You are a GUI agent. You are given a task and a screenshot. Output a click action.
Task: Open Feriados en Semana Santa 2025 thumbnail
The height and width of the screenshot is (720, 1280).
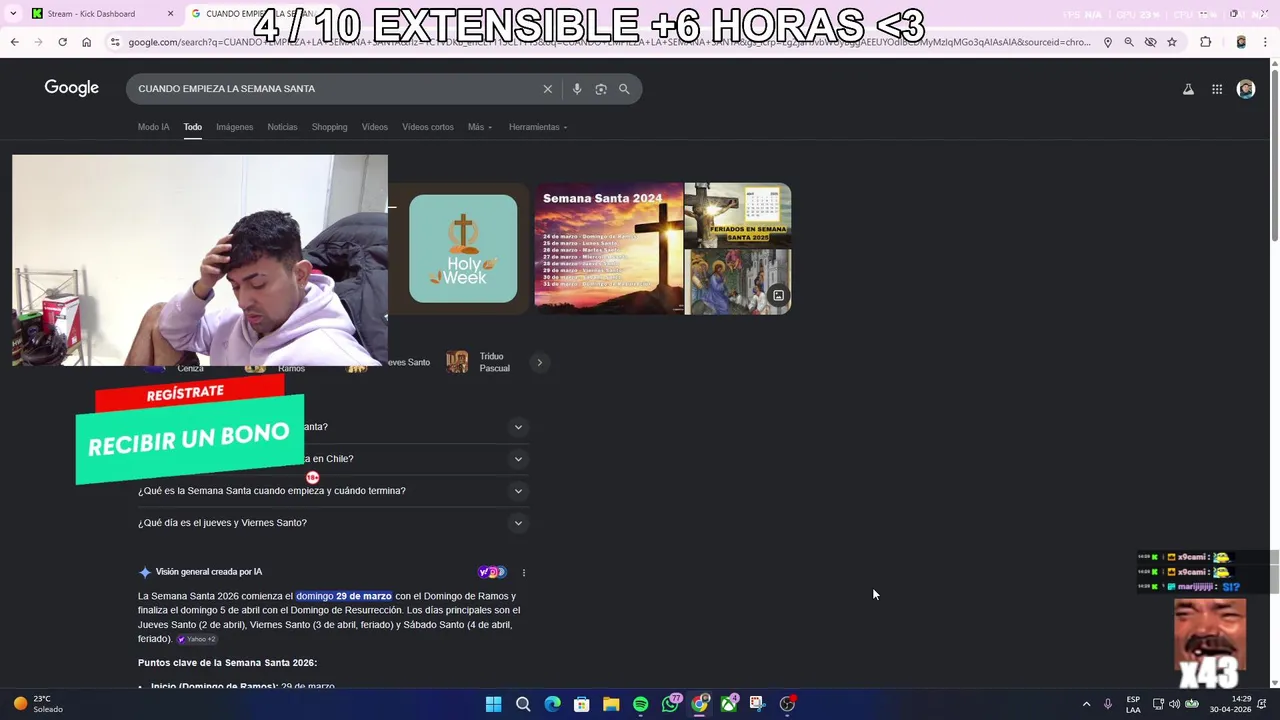coord(738,215)
